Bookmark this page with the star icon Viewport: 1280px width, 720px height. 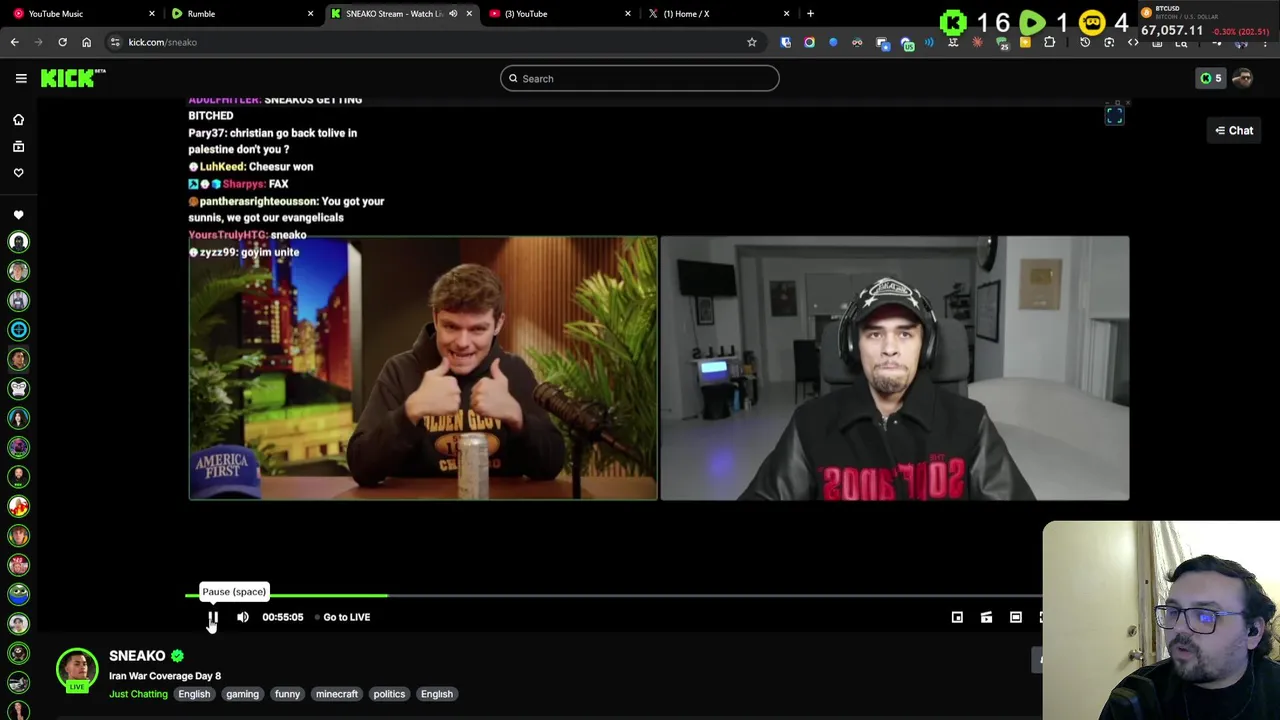point(752,42)
